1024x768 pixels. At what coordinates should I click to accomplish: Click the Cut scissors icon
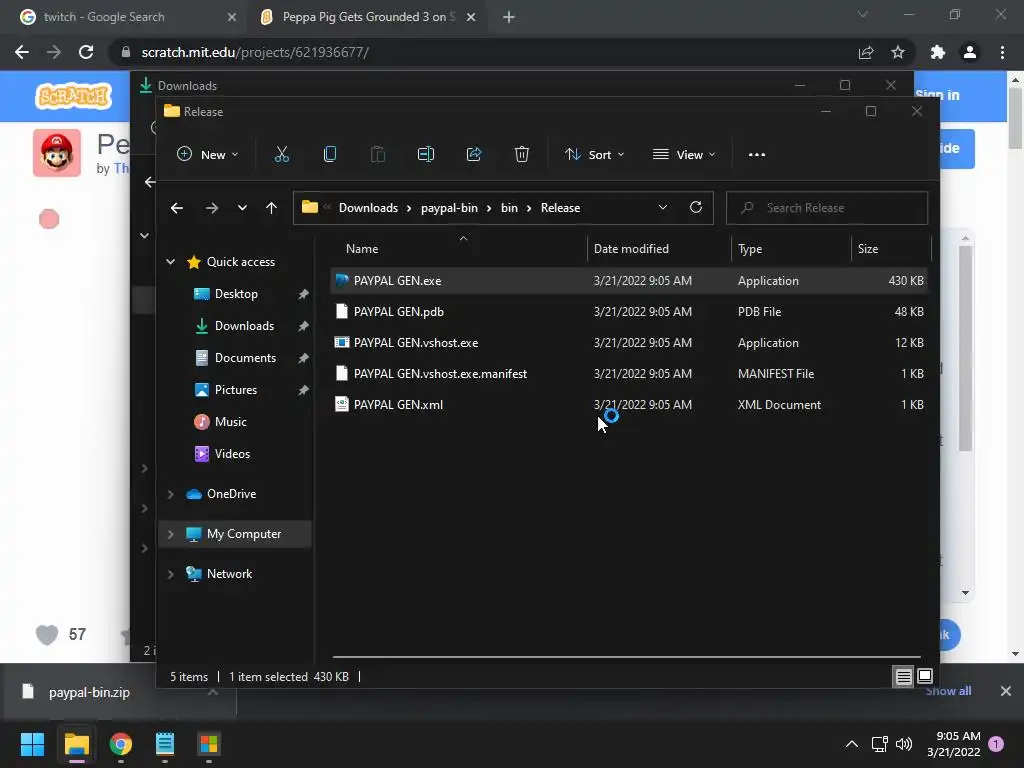pyautogui.click(x=281, y=154)
